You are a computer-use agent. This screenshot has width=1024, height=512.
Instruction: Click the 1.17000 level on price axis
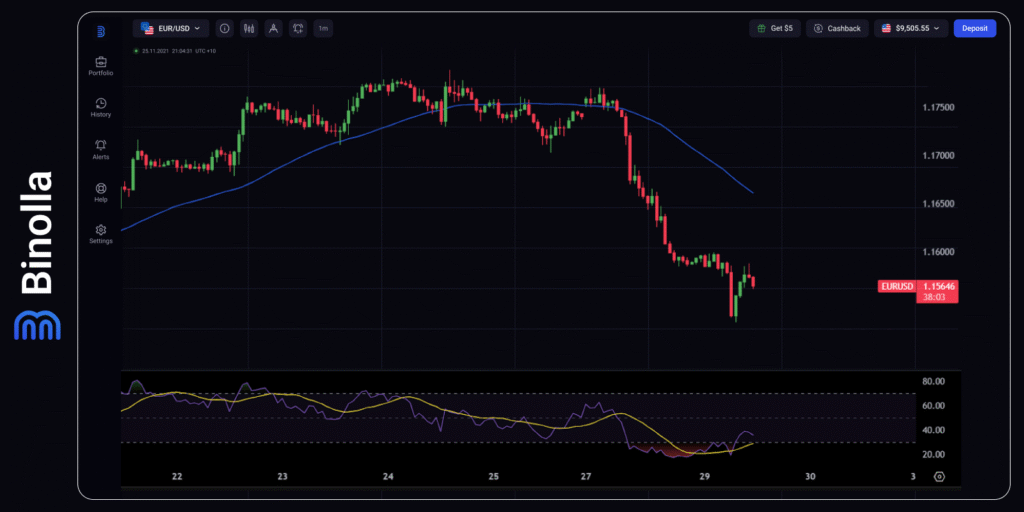937,156
